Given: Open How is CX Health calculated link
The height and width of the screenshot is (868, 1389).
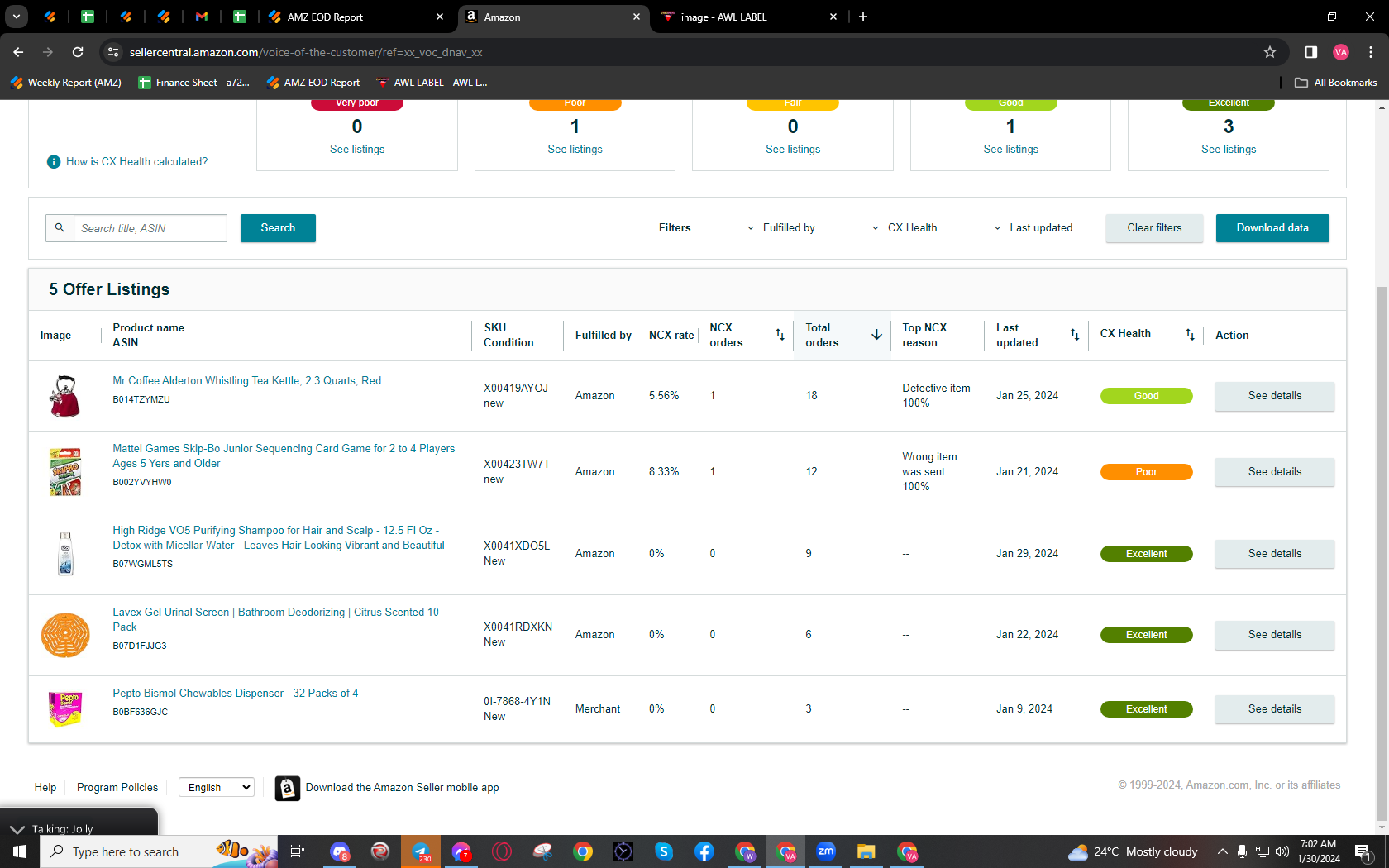Looking at the screenshot, I should 137,162.
